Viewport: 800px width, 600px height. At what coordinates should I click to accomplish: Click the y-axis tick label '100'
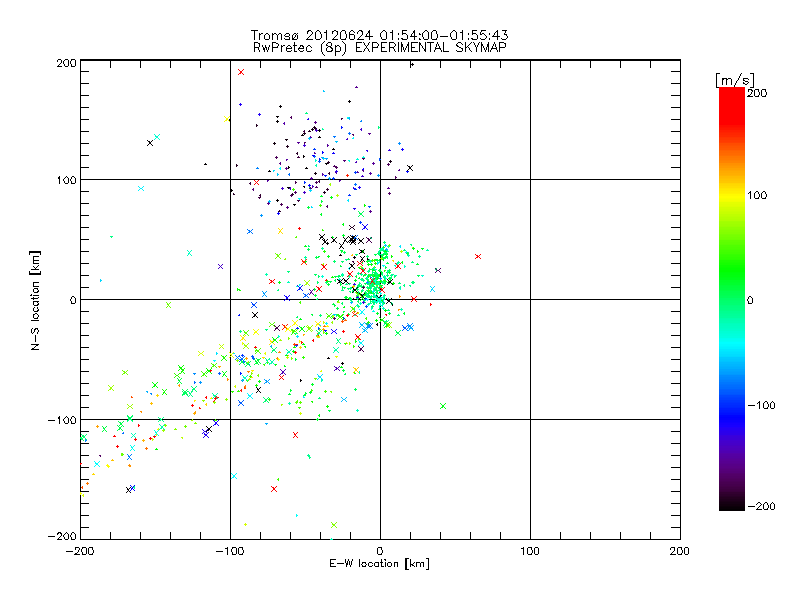coord(66,180)
